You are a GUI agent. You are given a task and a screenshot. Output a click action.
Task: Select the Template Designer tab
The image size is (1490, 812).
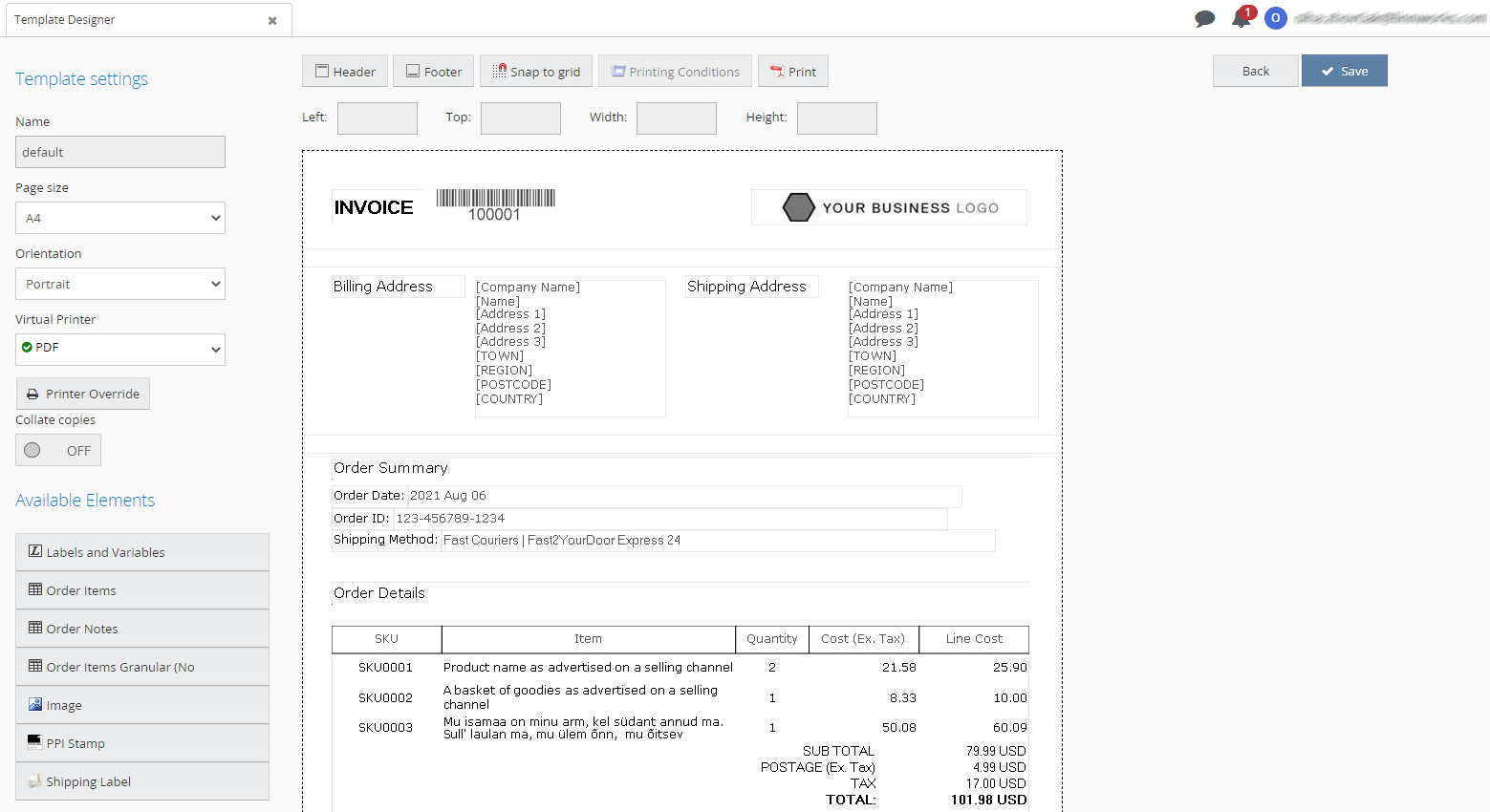134,20
